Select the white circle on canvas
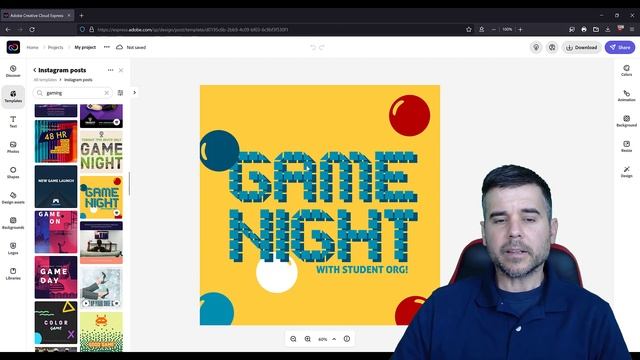 [x=277, y=273]
